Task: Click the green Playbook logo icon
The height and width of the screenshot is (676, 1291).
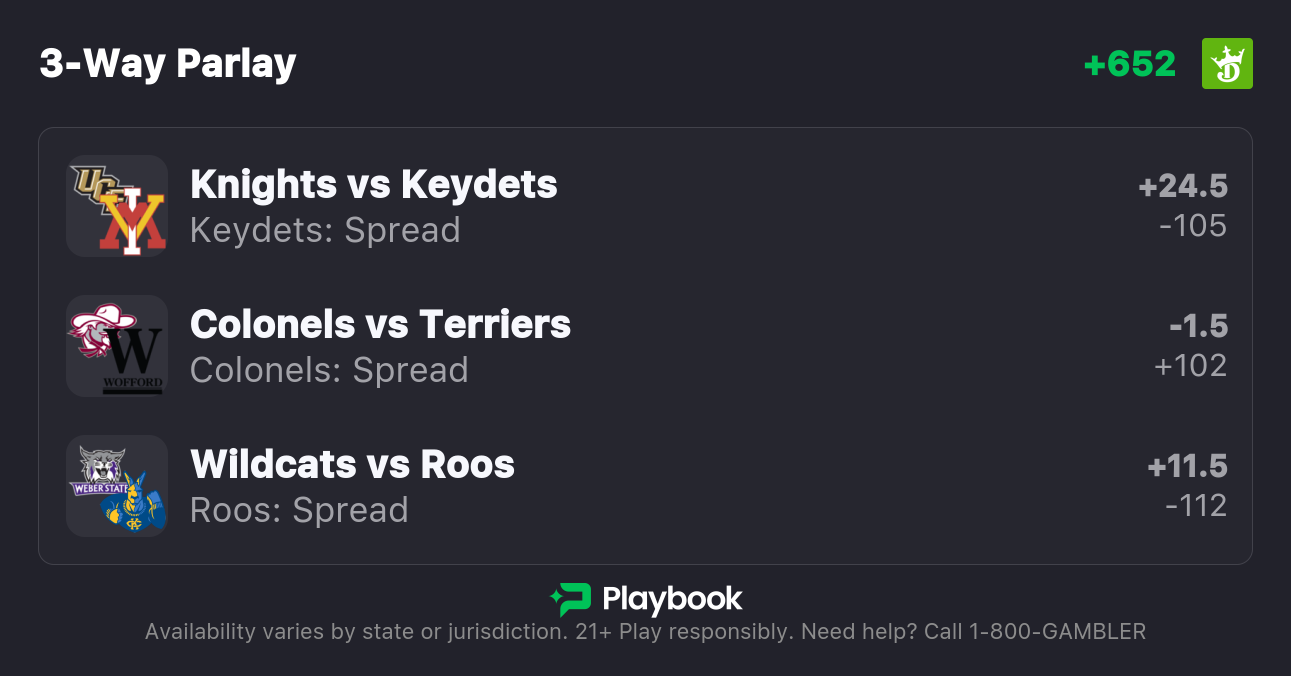Action: tap(571, 599)
